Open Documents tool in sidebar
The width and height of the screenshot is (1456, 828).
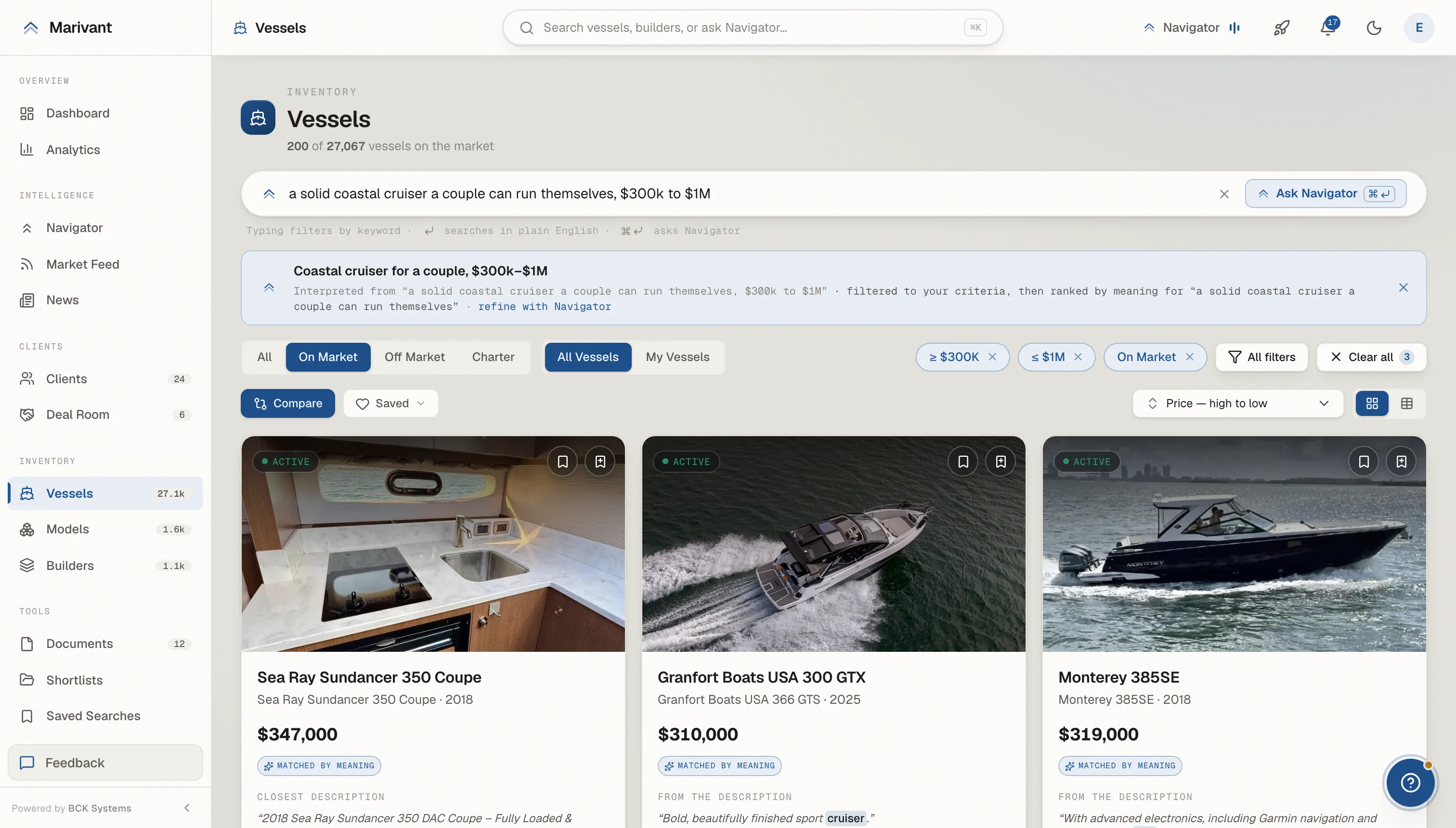105,643
